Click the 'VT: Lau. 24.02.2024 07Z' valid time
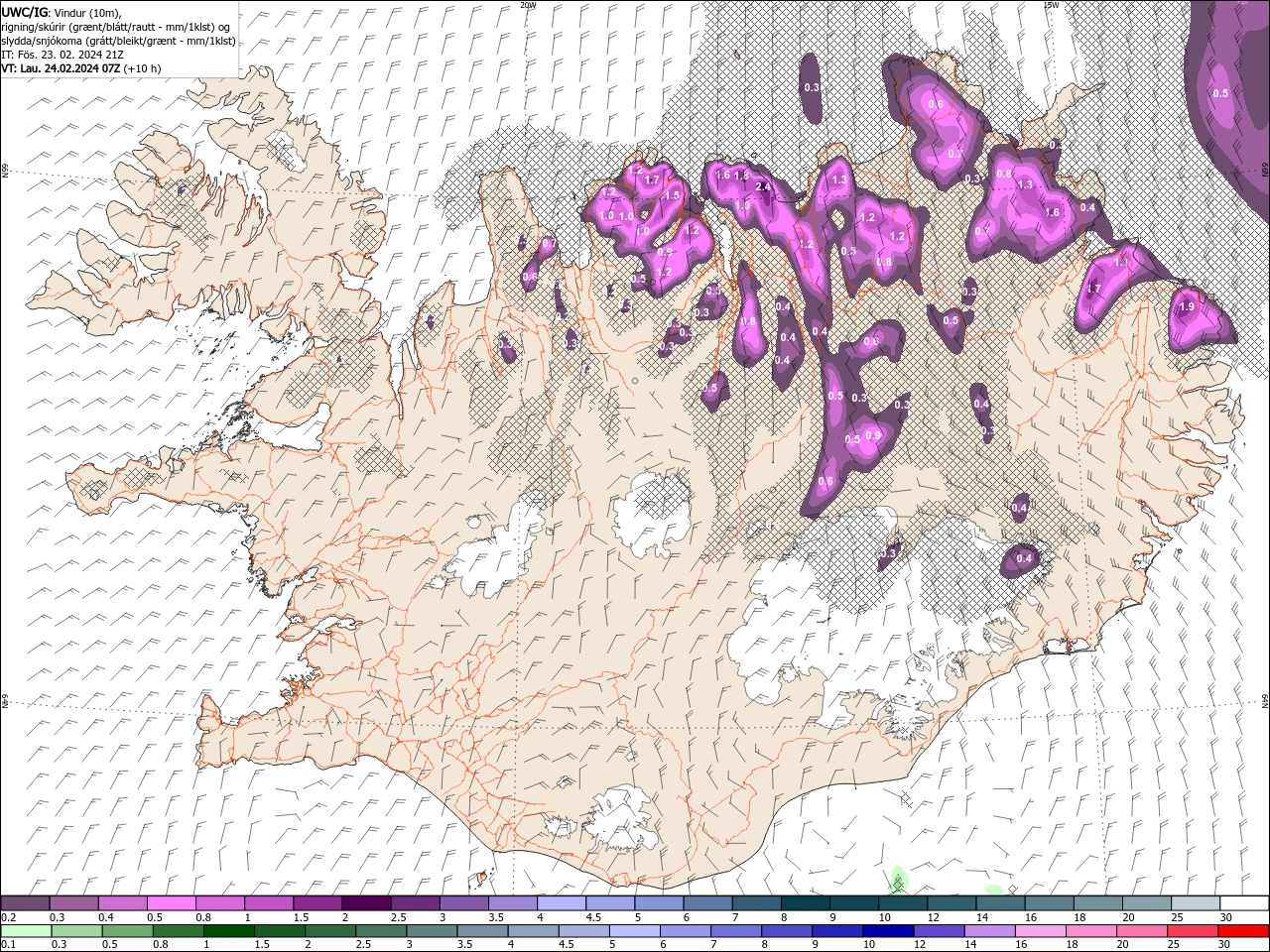Screen dimensions: 1270x952 coord(62,68)
